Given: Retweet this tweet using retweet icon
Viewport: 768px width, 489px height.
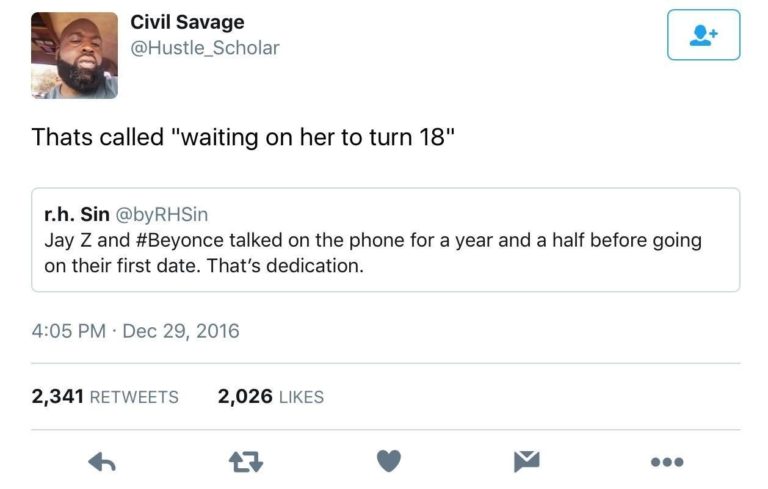Looking at the screenshot, I should coord(246,462).
